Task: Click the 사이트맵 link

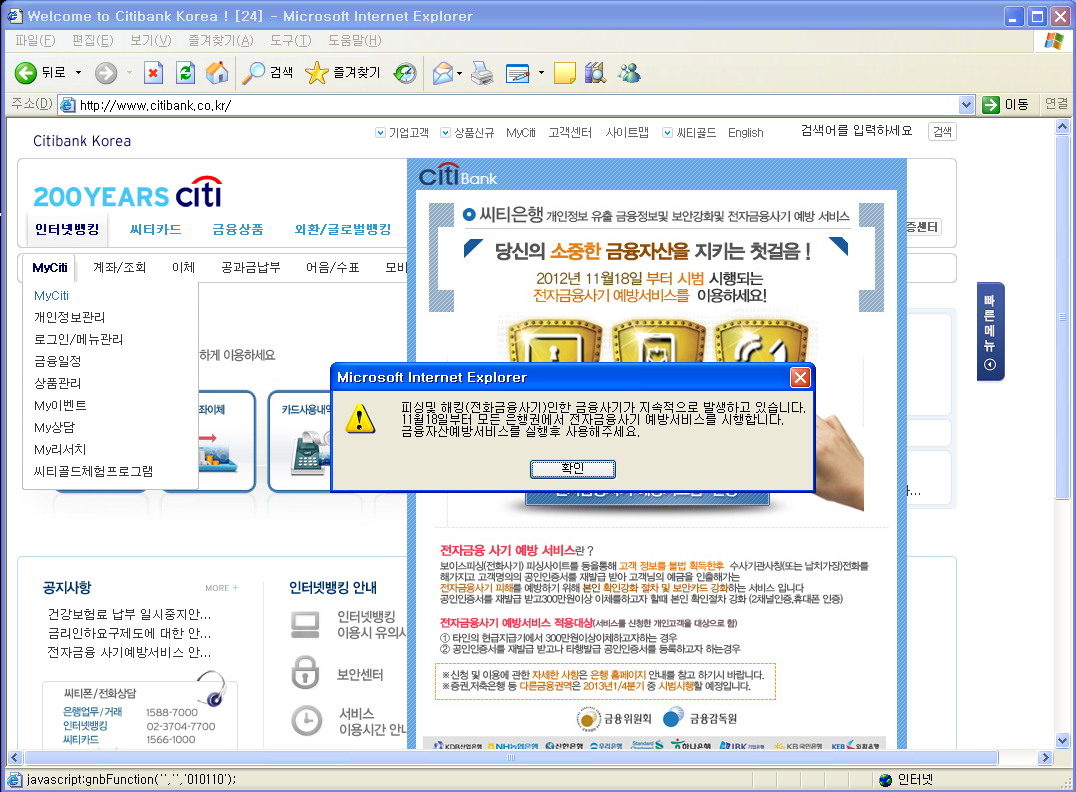Action: [627, 132]
